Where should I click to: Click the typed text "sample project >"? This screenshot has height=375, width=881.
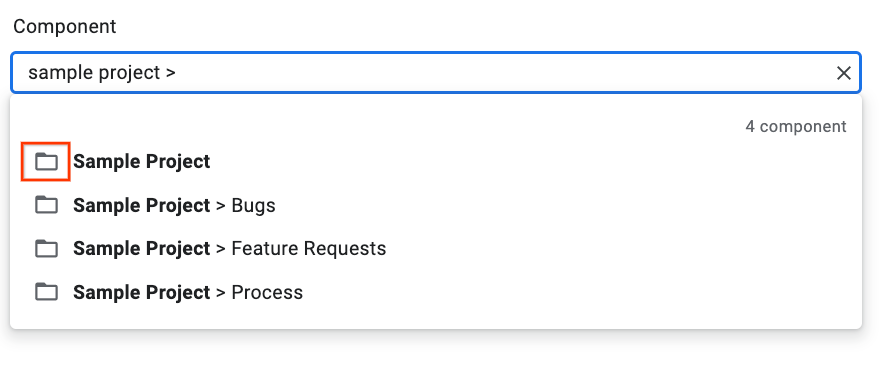click(102, 73)
